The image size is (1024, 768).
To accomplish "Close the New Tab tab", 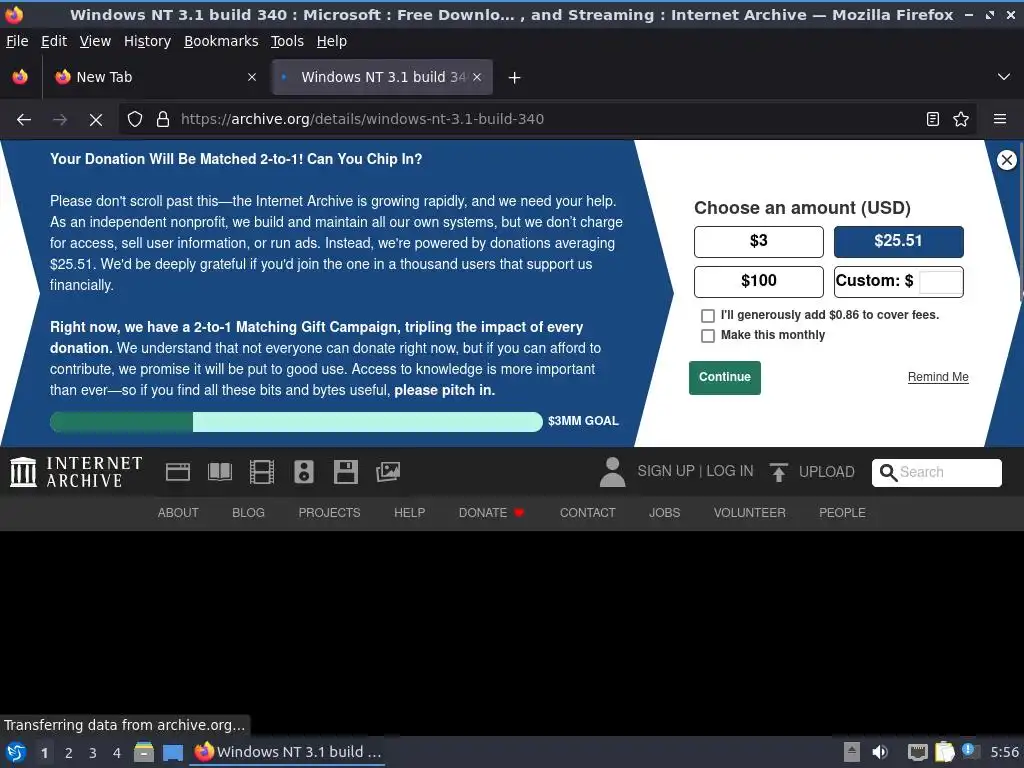I will (x=251, y=77).
